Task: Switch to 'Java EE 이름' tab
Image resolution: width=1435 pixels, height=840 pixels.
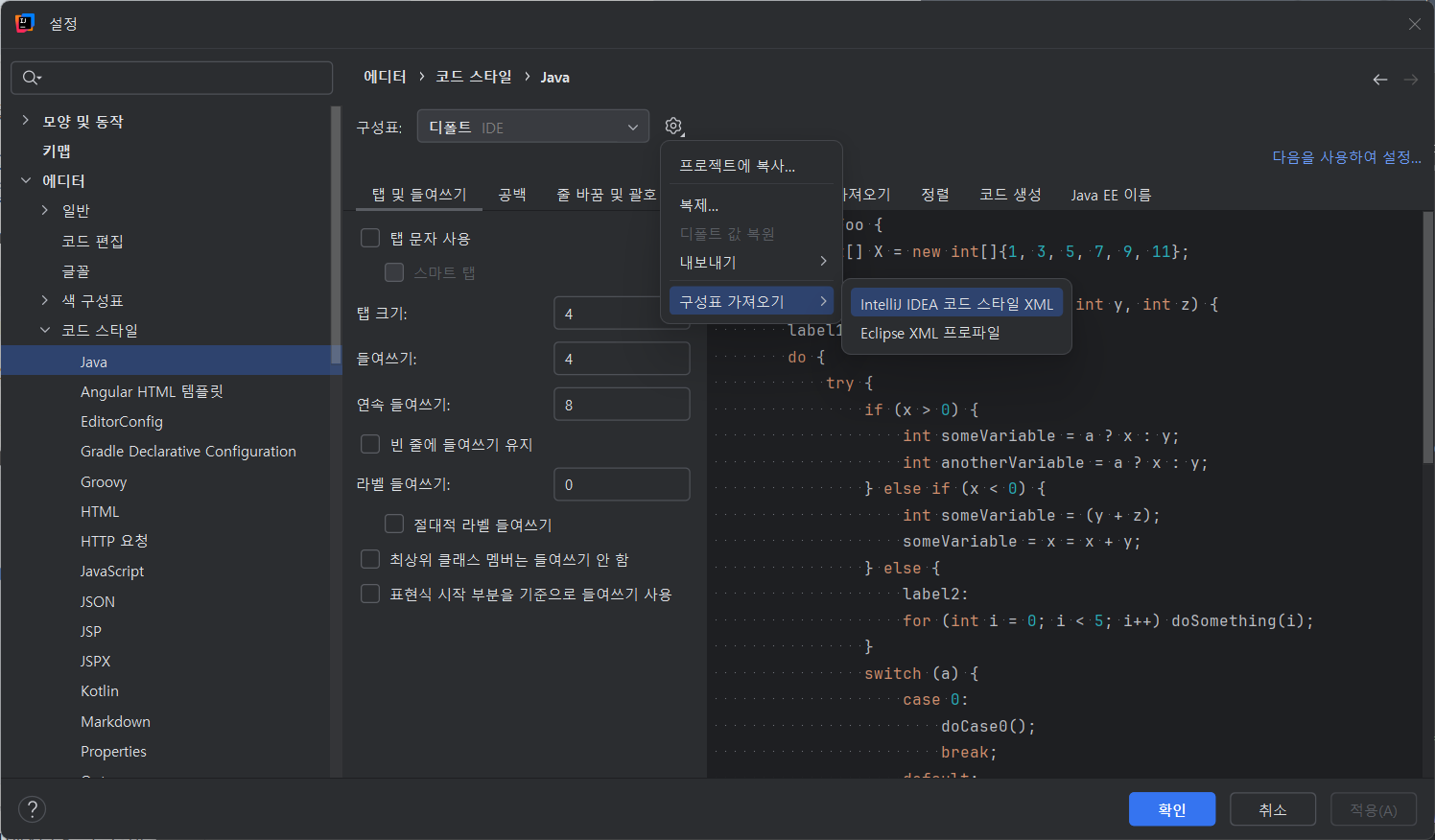Action: pos(1111,195)
